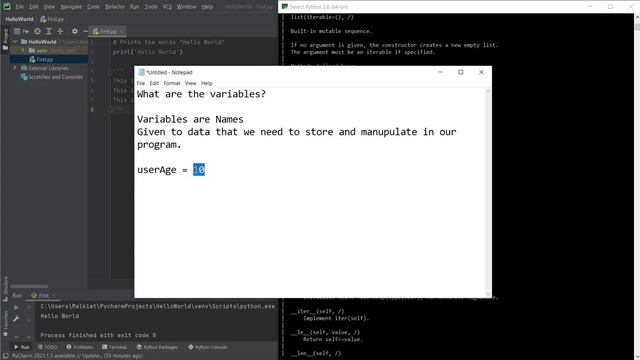Open Notepad's File menu
The height and width of the screenshot is (360, 640).
(x=141, y=83)
